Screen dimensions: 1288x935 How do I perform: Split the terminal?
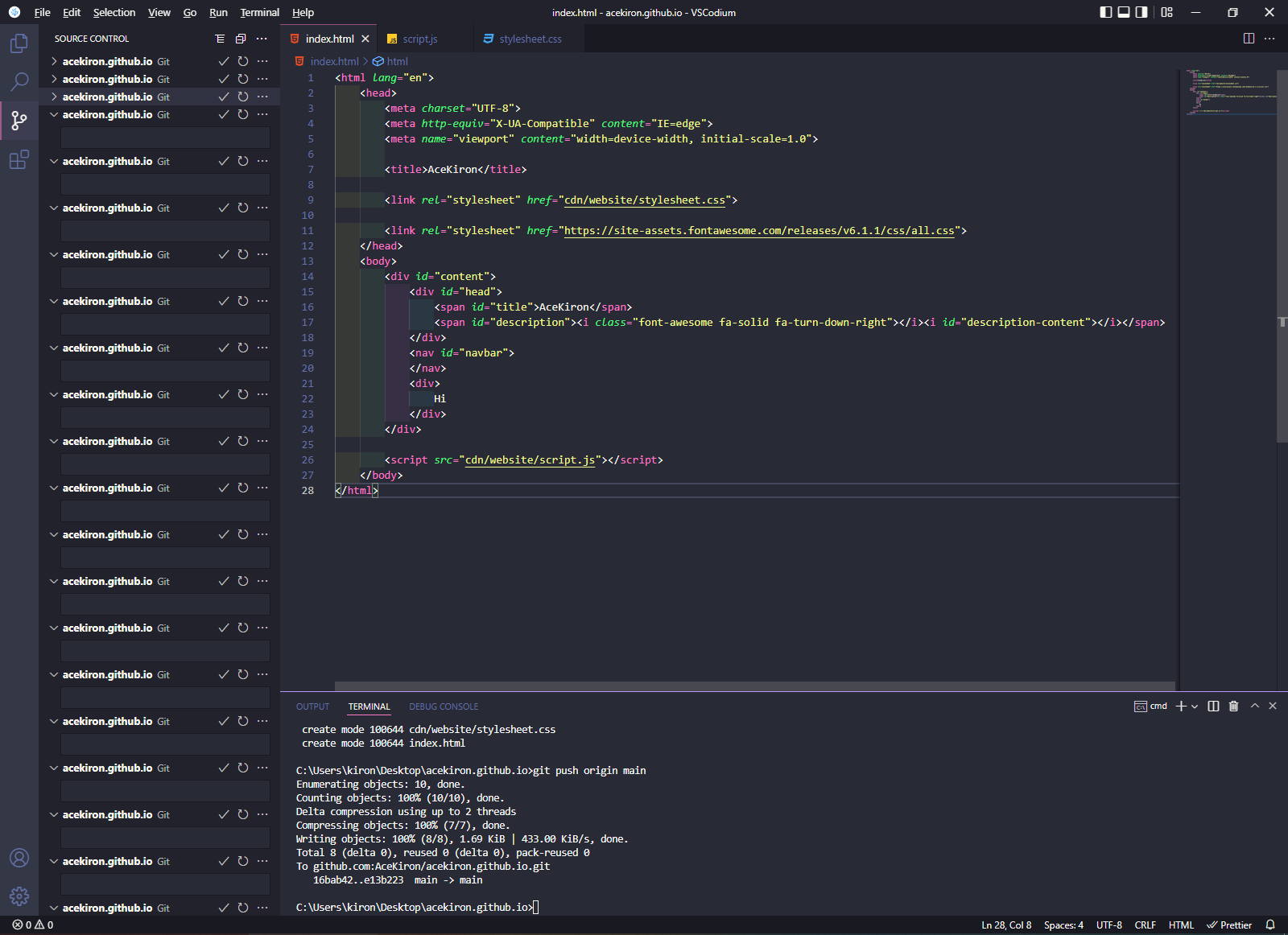tap(1213, 706)
